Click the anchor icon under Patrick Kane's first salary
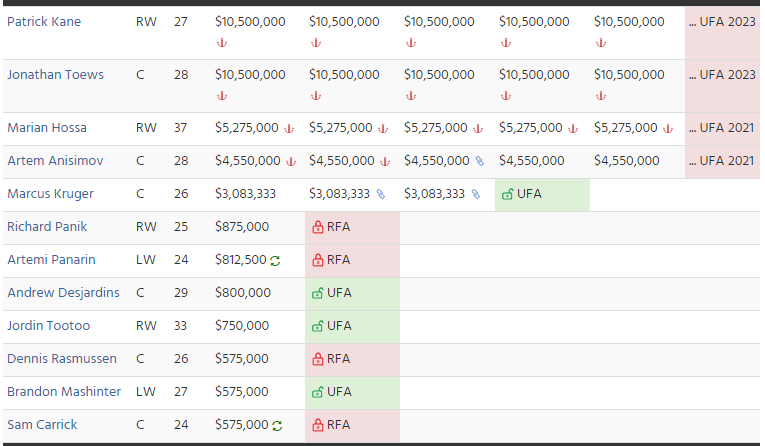This screenshot has width=765, height=446. pyautogui.click(x=221, y=43)
